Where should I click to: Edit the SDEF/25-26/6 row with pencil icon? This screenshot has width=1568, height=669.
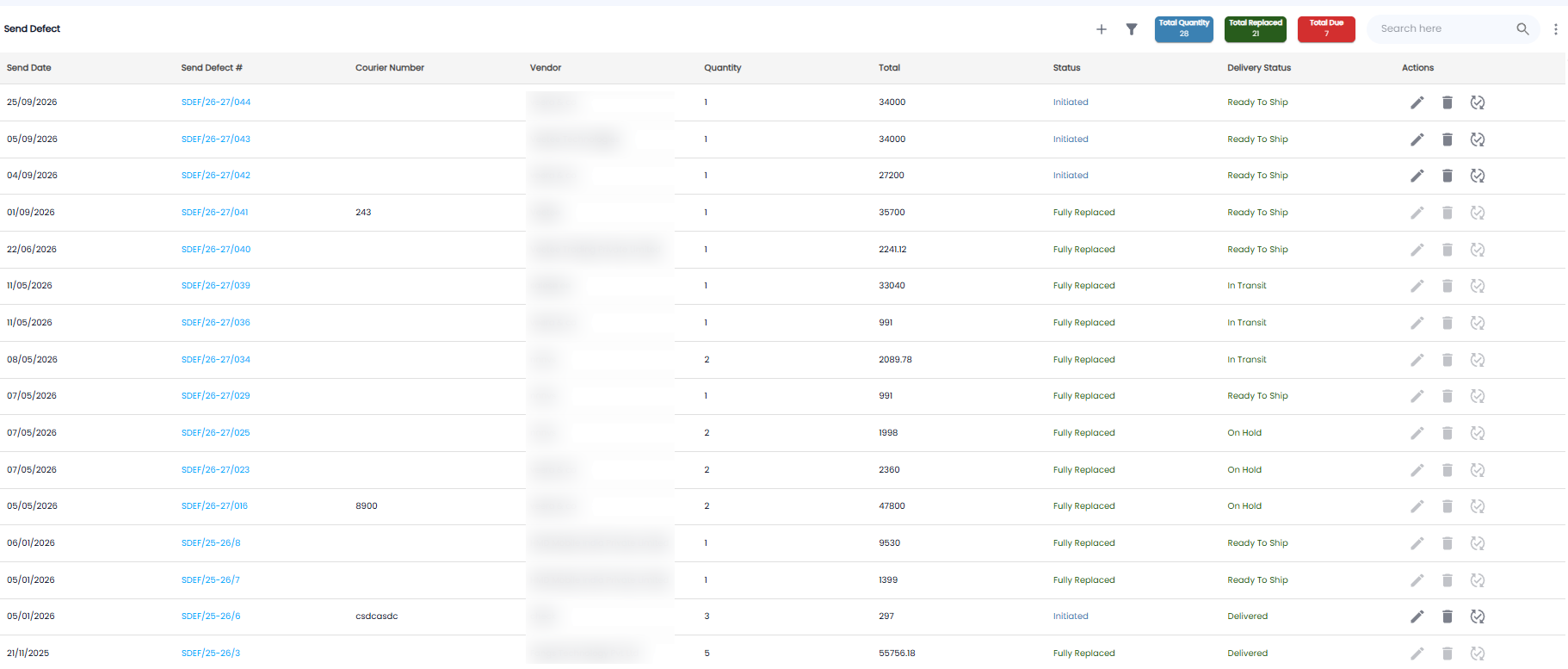1417,616
